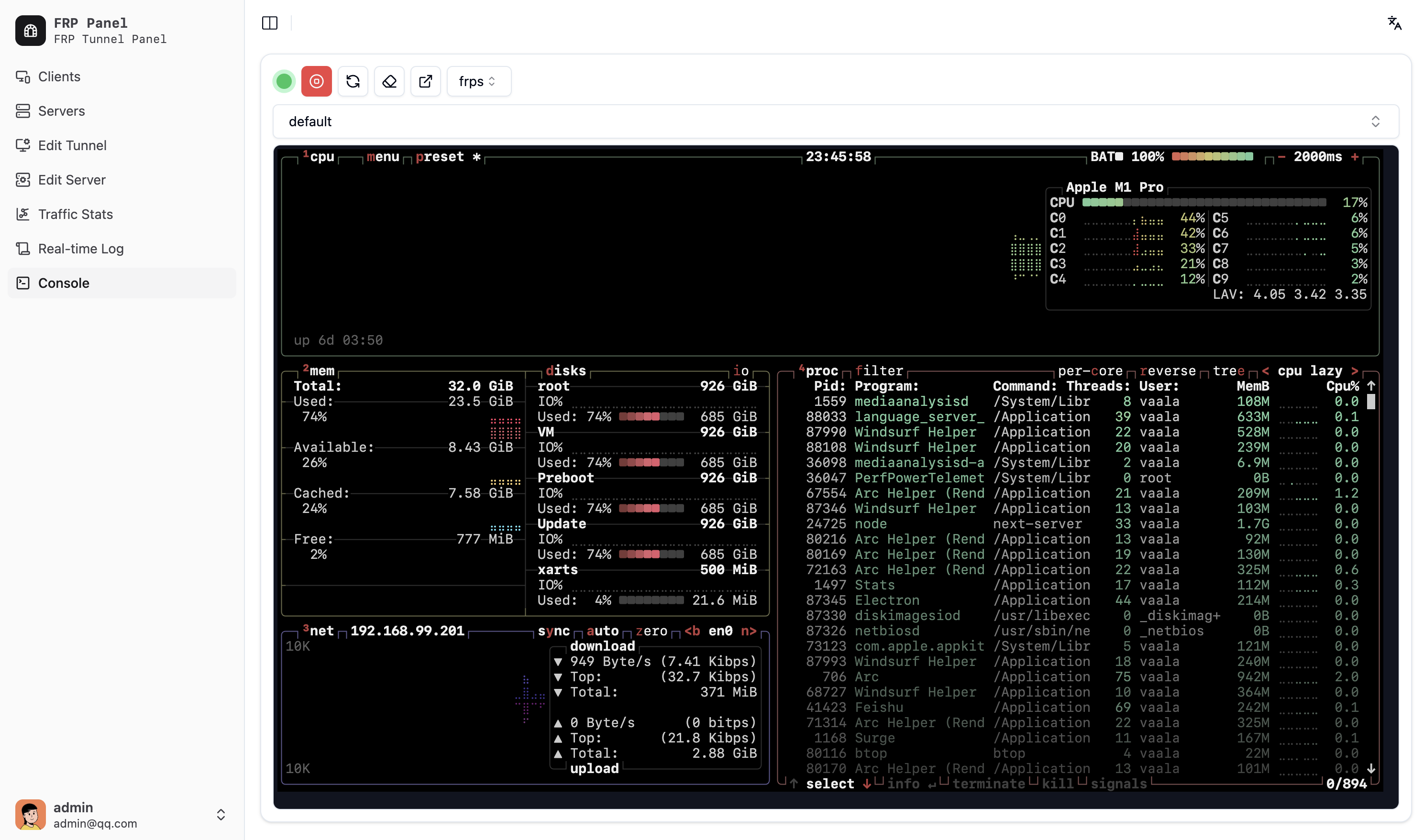1424x840 pixels.
Task: Scroll the process list in btop
Action: [x=1372, y=769]
